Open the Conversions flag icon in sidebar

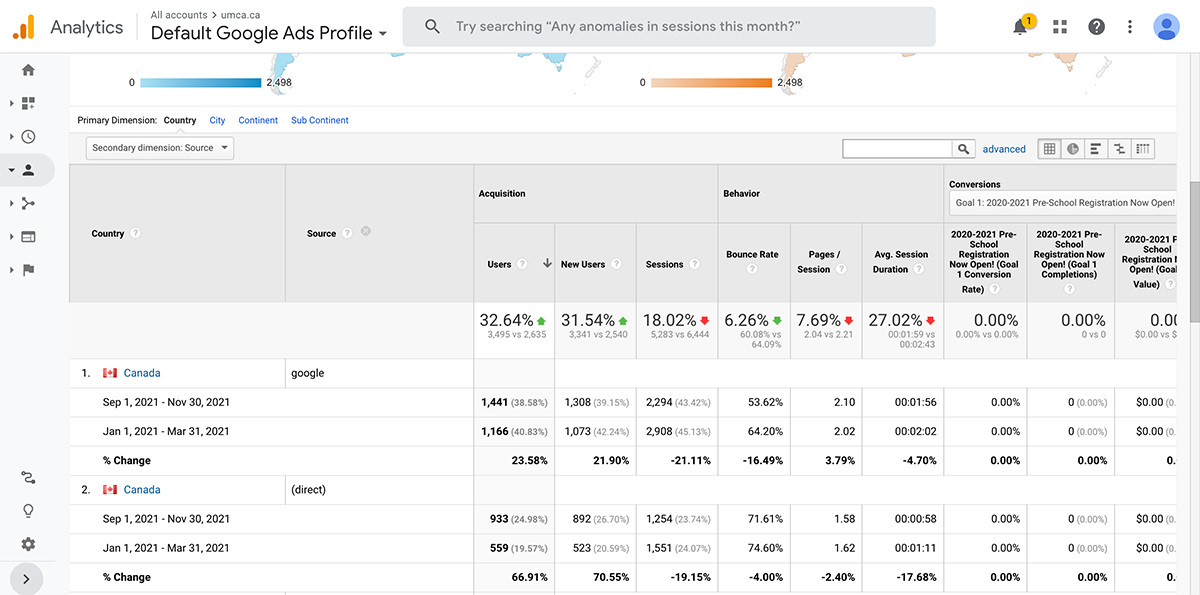pyautogui.click(x=28, y=270)
